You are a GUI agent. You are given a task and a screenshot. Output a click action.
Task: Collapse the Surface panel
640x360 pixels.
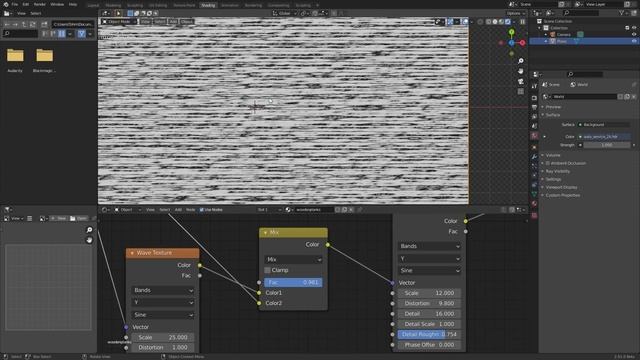[553, 115]
